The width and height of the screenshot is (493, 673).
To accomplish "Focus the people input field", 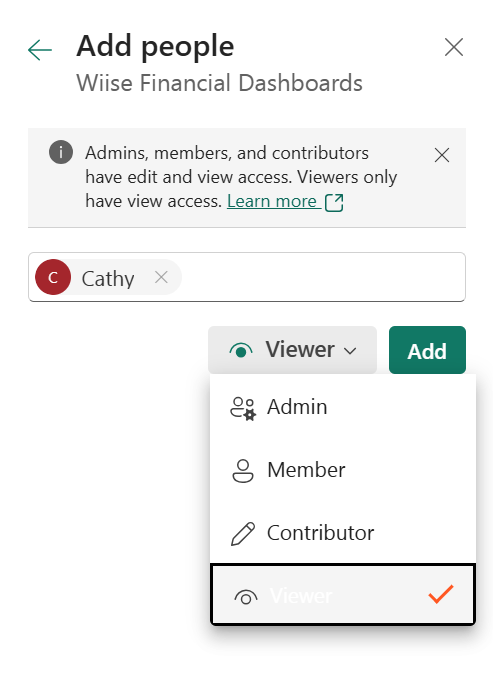I will point(247,277).
